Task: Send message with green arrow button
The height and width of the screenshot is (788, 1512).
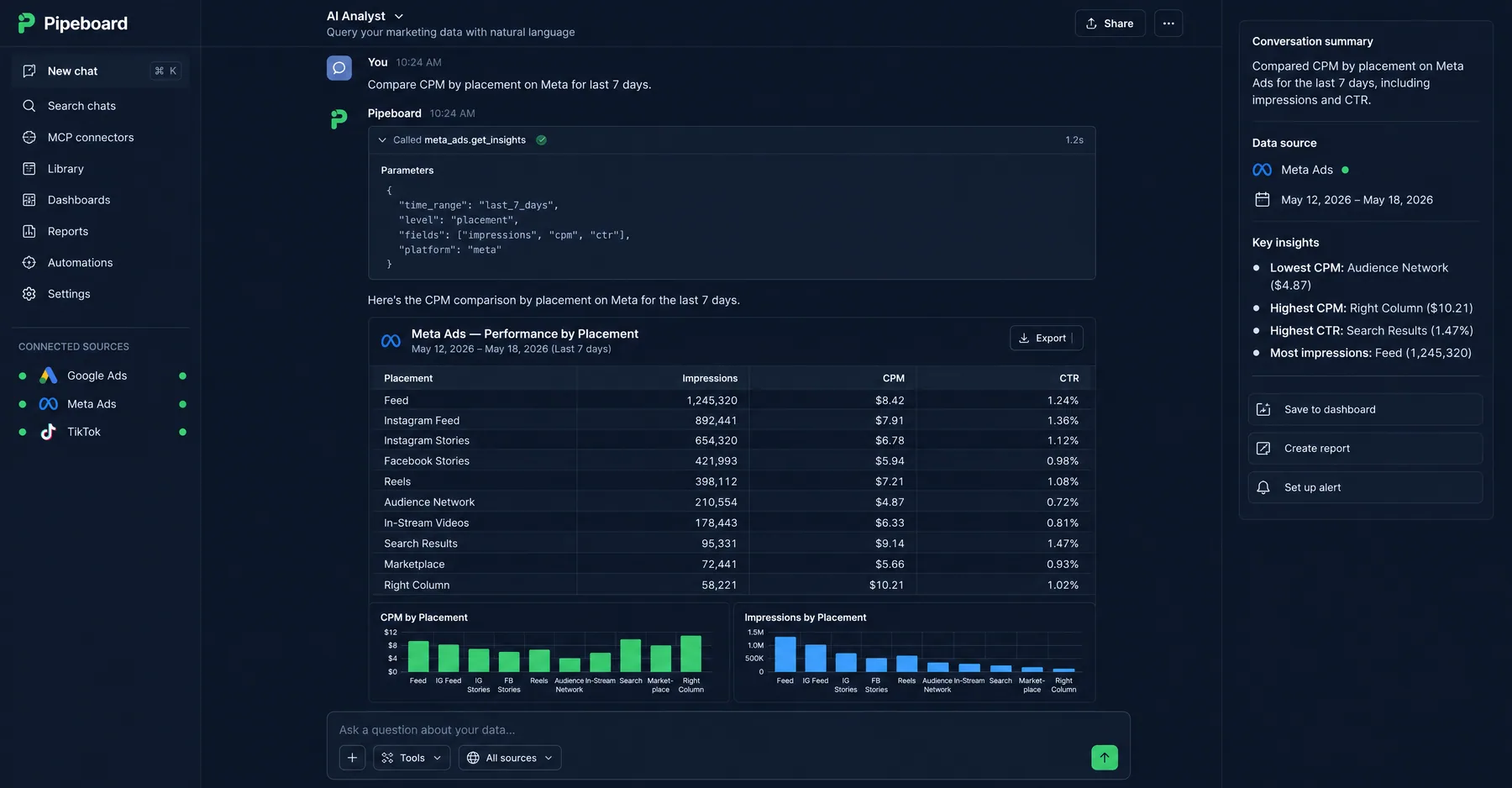Action: click(1105, 758)
